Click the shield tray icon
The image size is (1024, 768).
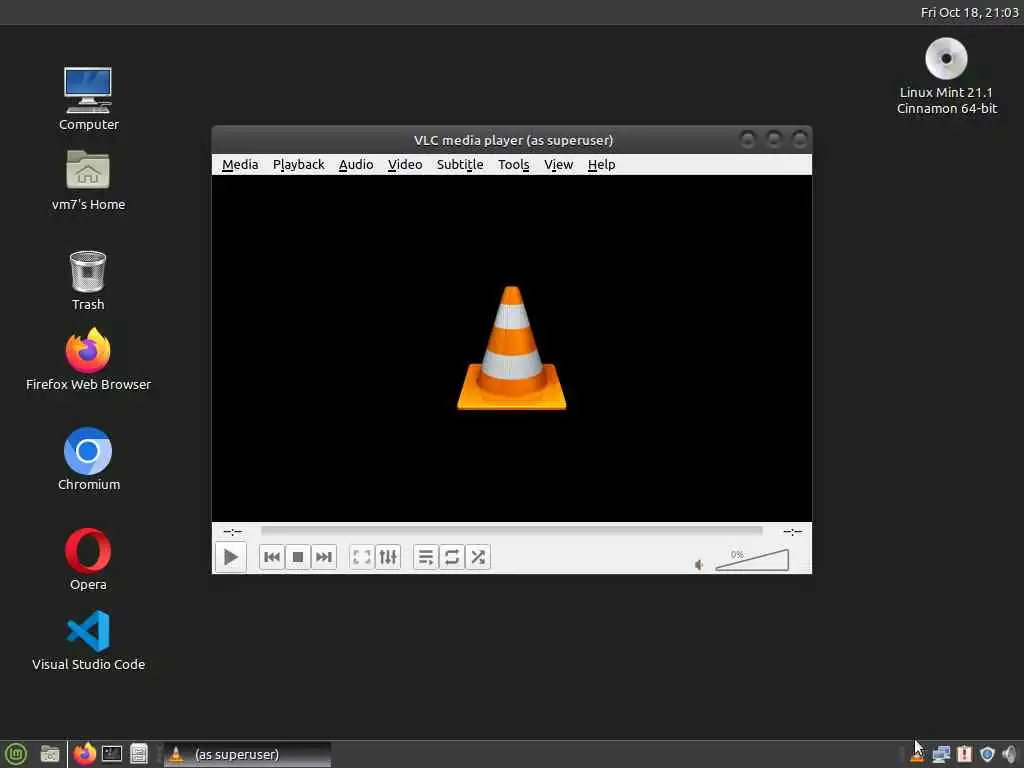point(987,754)
